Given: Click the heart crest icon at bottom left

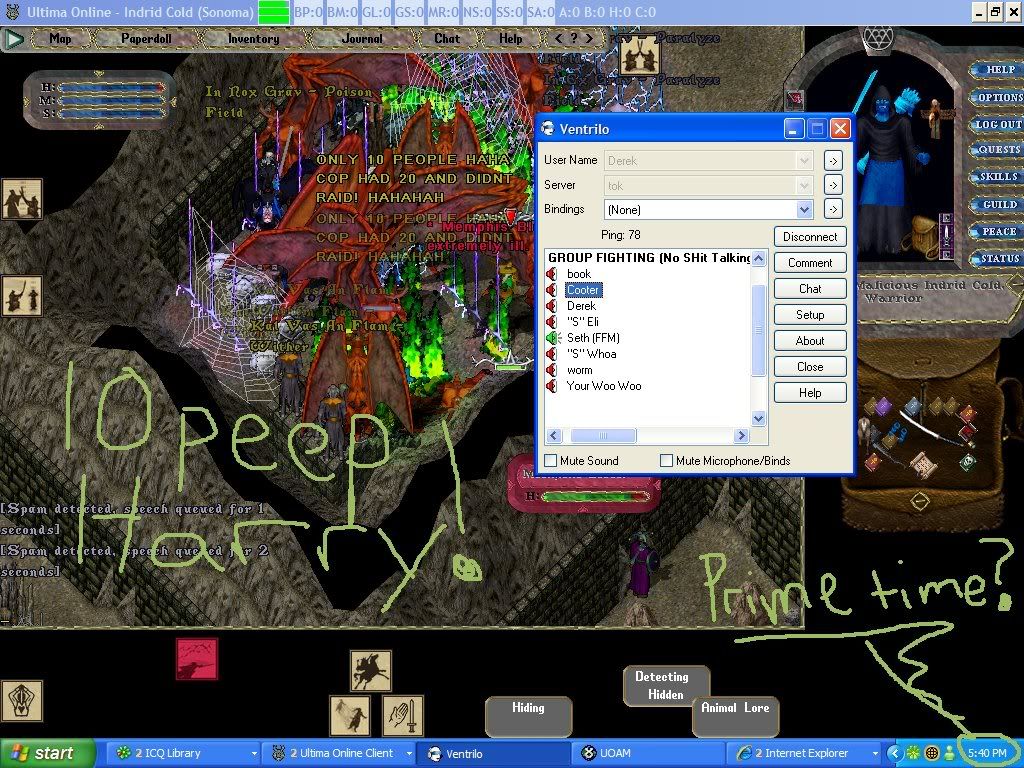Looking at the screenshot, I should point(22,701).
